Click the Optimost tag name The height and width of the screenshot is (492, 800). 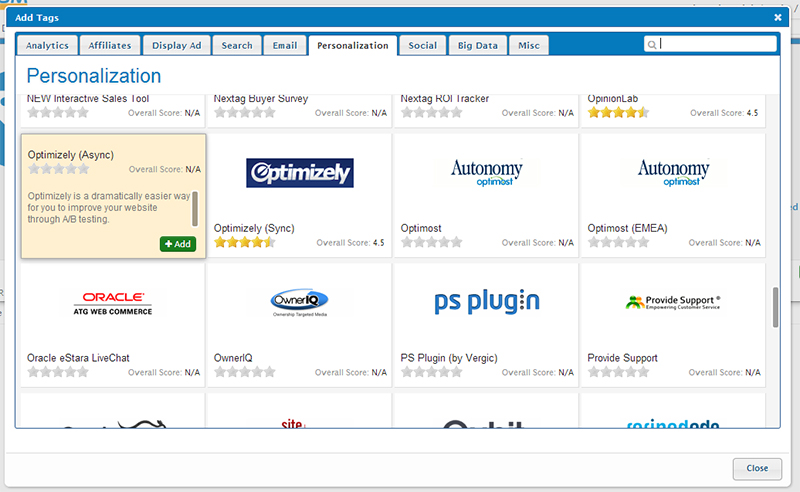421,228
